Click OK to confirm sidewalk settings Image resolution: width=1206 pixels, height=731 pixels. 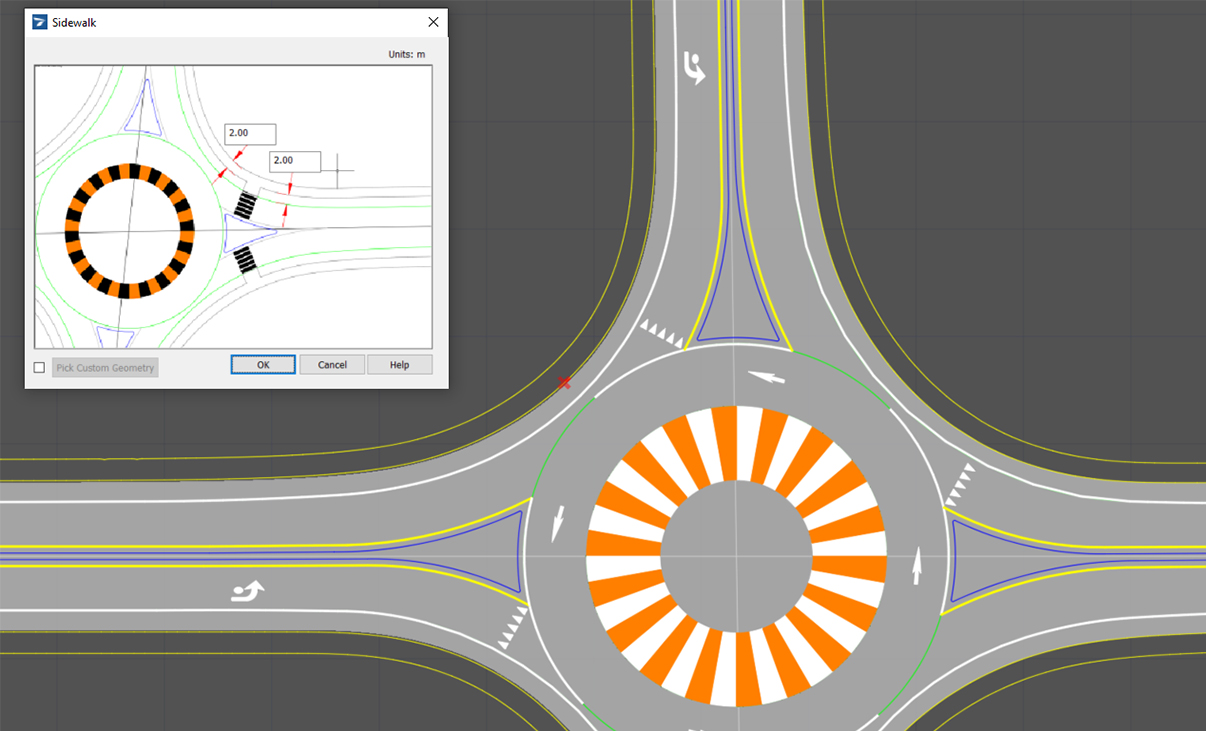[x=262, y=364]
